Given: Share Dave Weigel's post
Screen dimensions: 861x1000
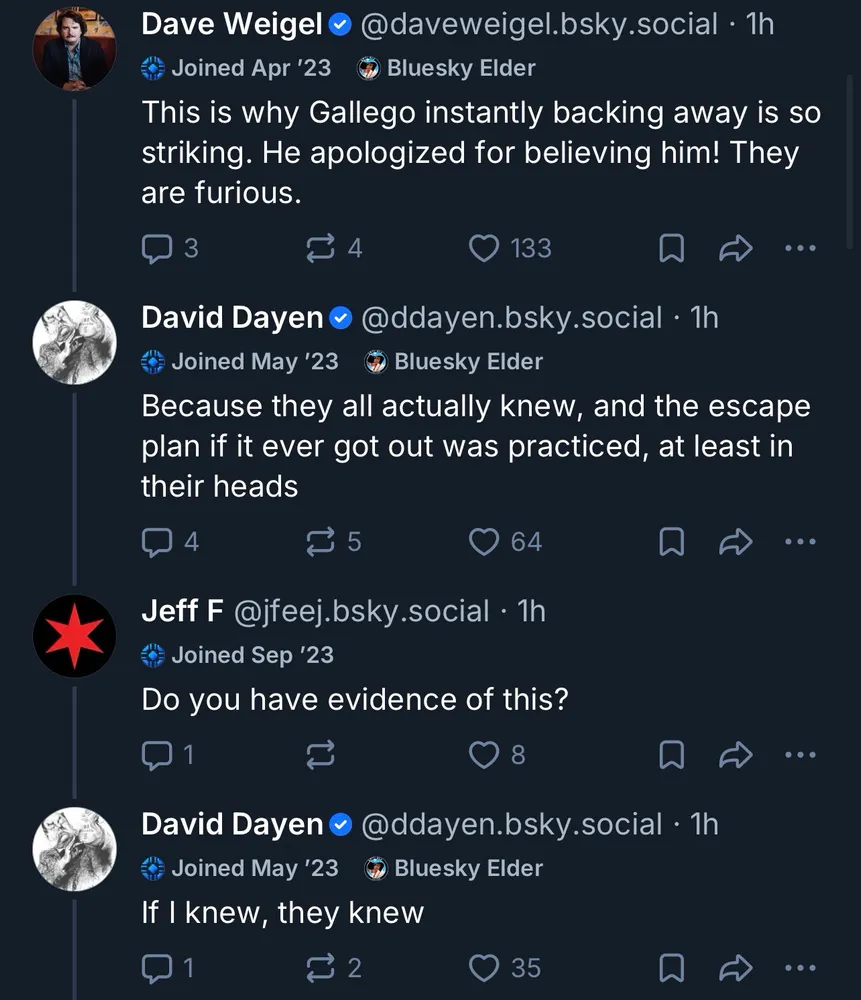Looking at the screenshot, I should tap(735, 249).
